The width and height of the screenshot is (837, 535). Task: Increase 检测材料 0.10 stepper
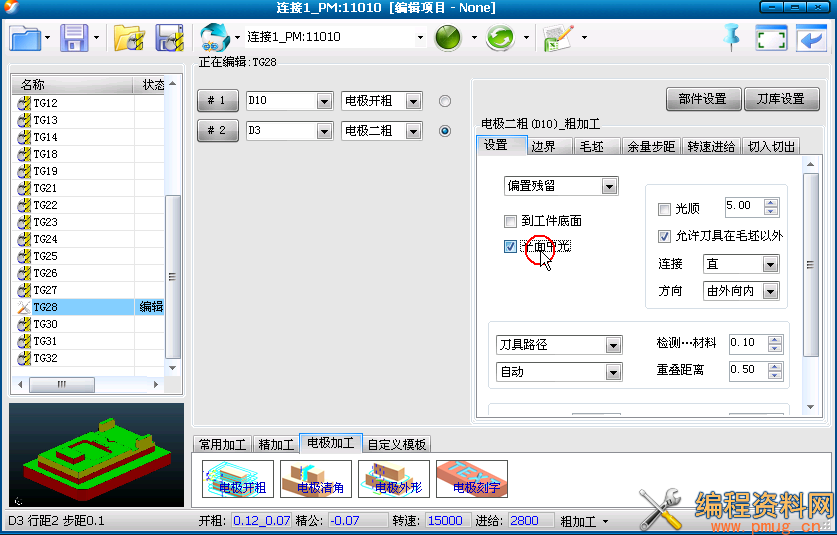pyautogui.click(x=775, y=340)
